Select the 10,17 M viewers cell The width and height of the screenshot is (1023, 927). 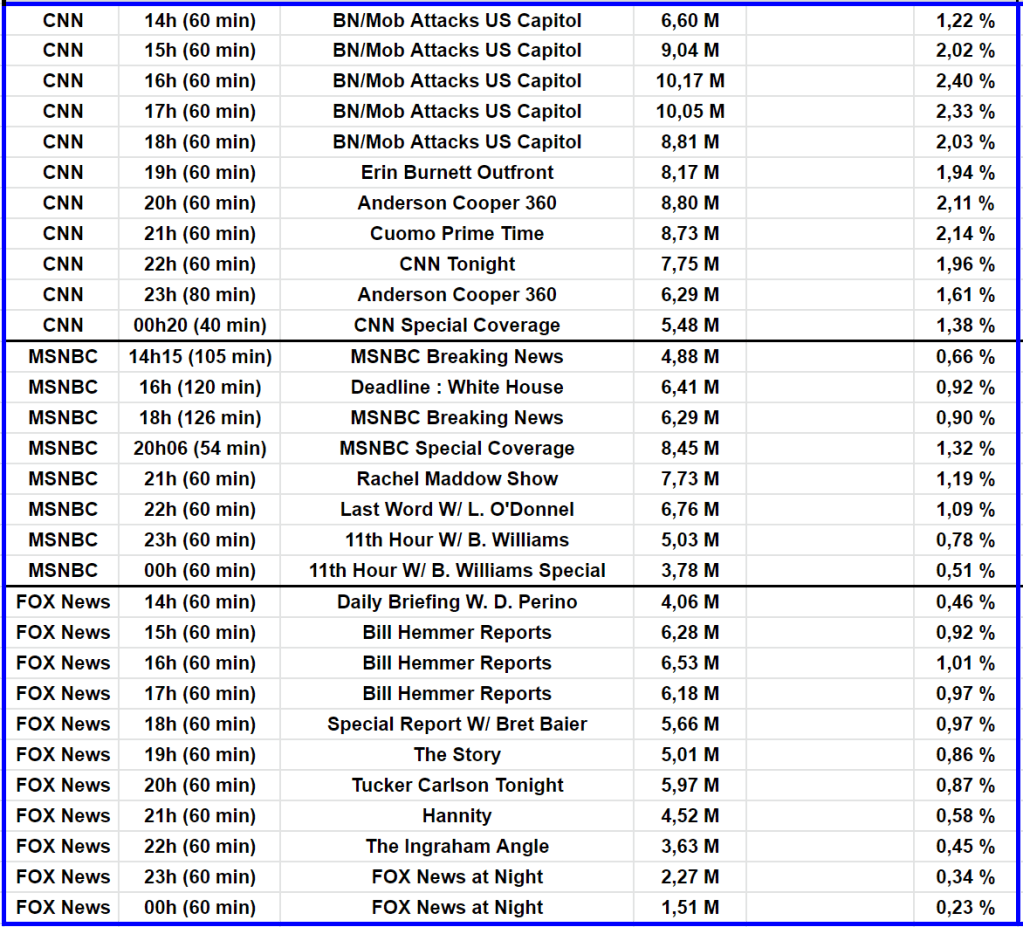(690, 81)
